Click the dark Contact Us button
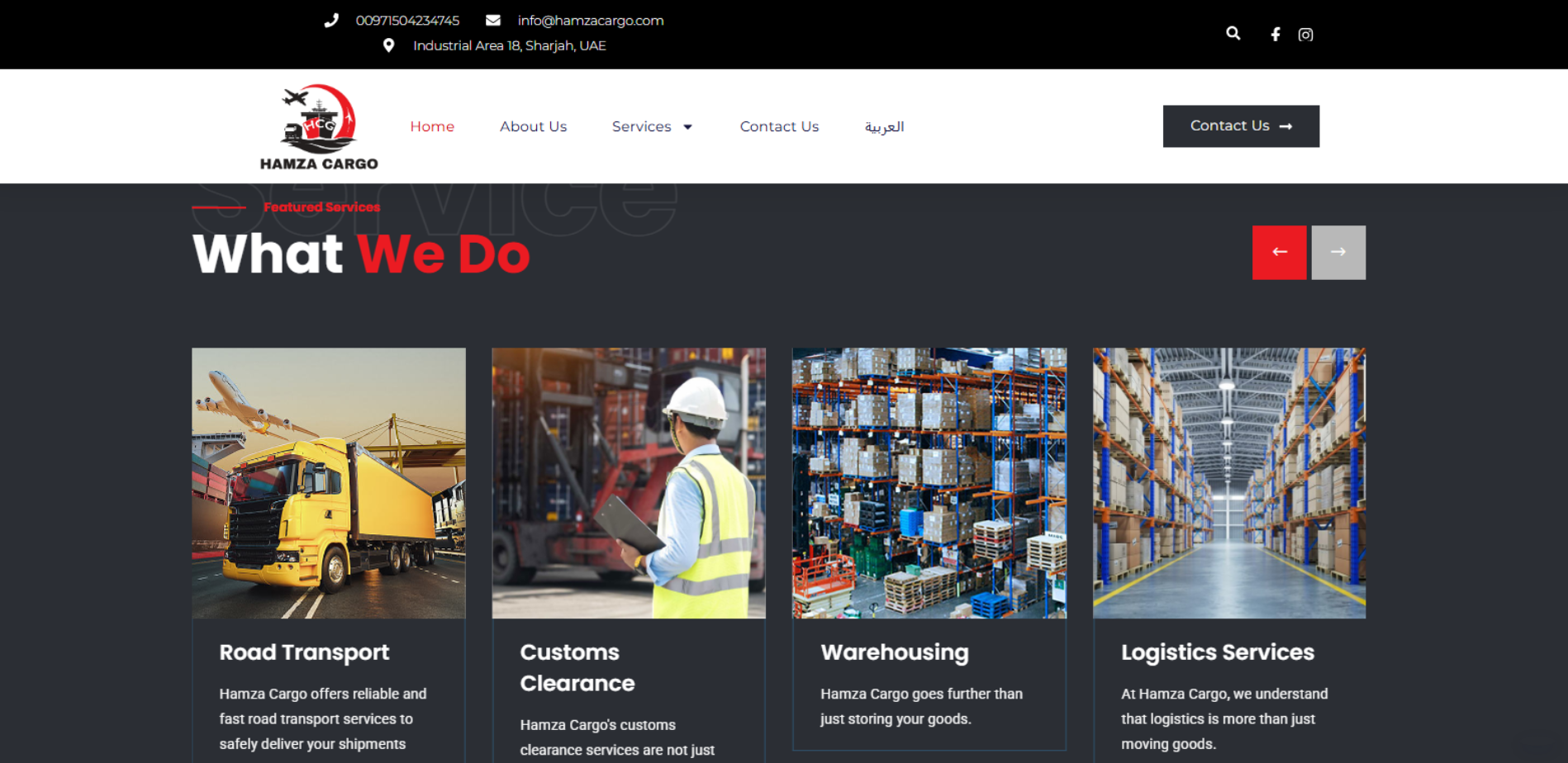This screenshot has width=1568, height=763. [x=1240, y=126]
